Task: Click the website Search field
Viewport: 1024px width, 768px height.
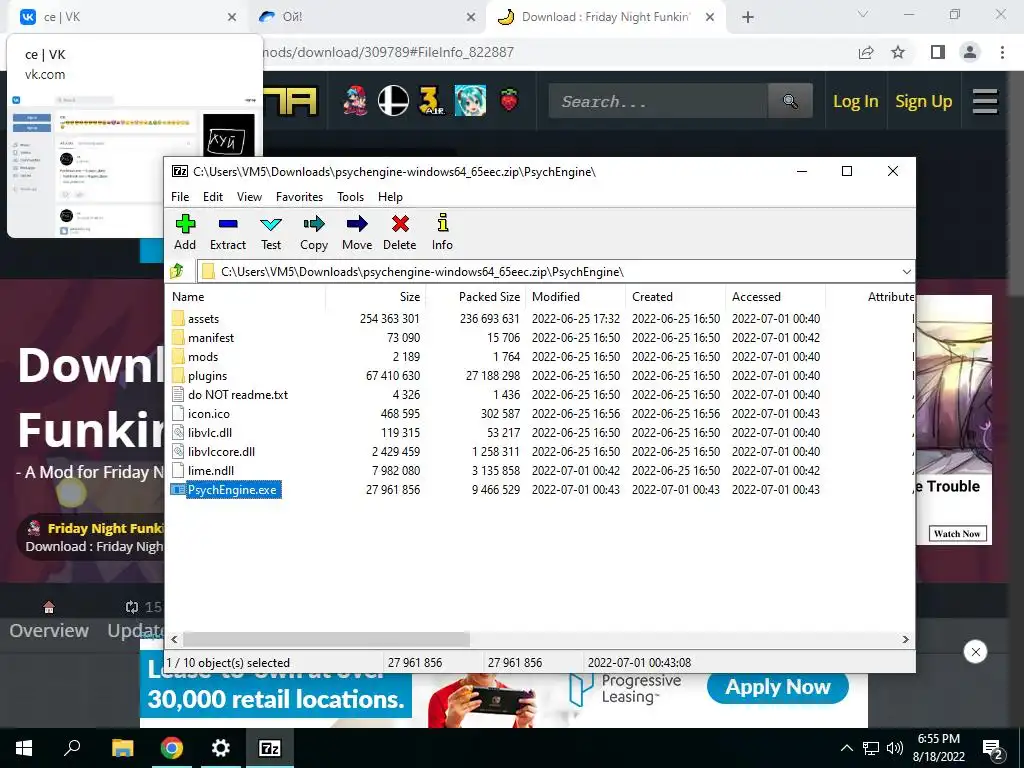Action: coord(658,101)
